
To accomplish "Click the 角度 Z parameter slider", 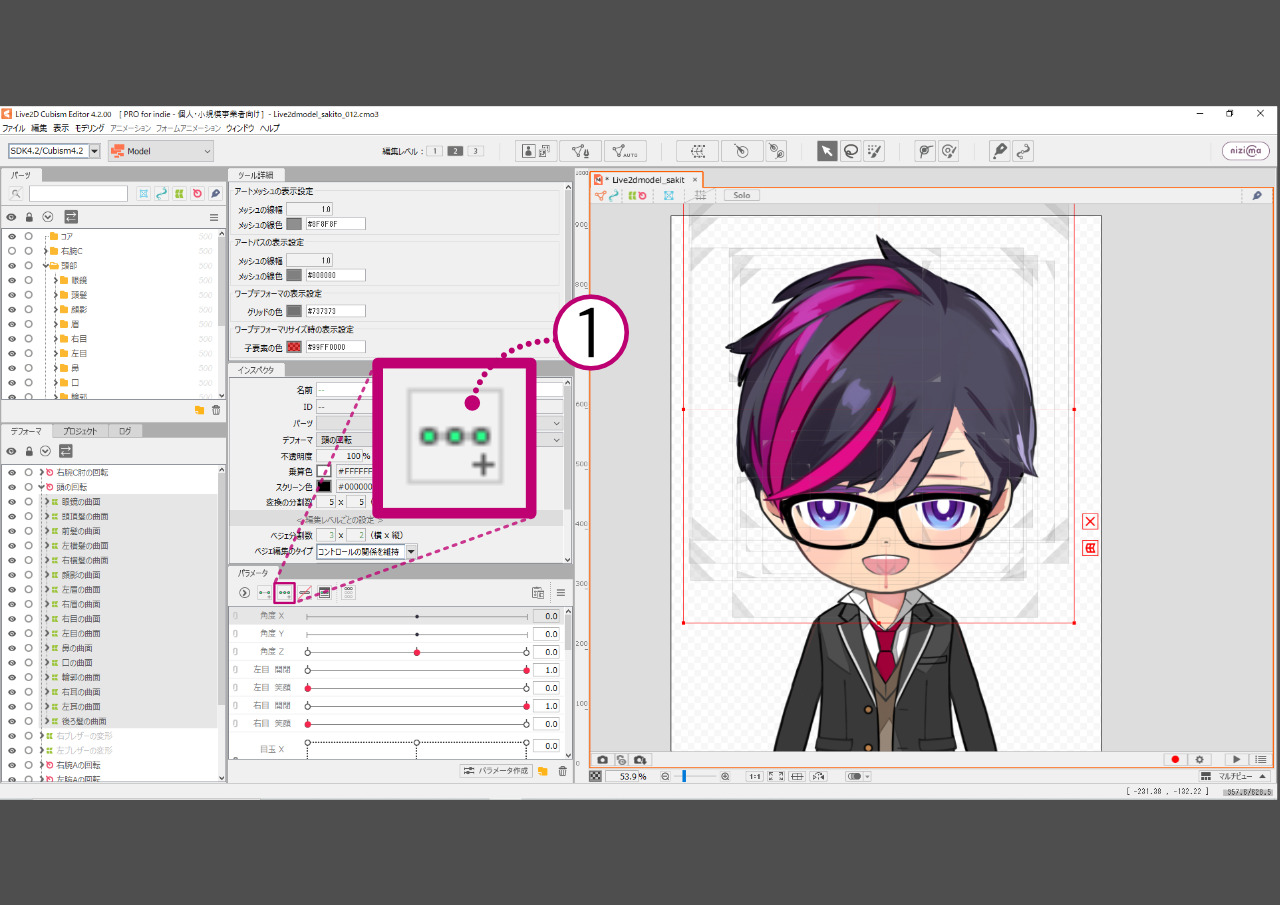I will pyautogui.click(x=417, y=652).
